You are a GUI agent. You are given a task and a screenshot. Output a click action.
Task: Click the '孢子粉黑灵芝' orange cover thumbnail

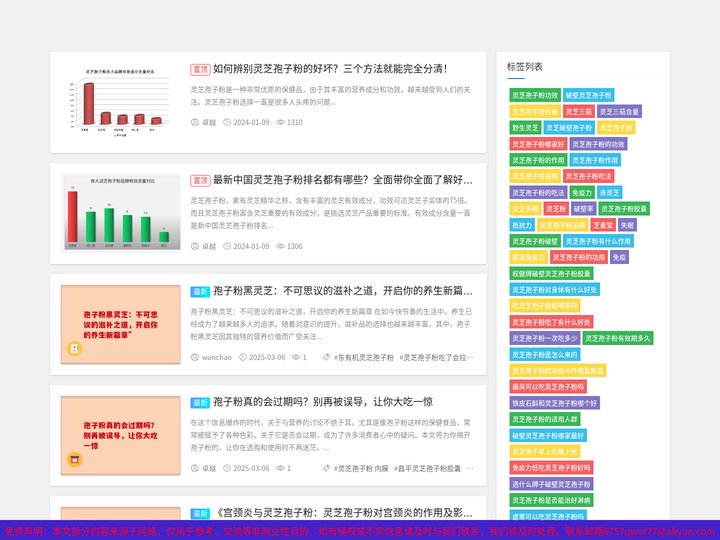pyautogui.click(x=120, y=325)
